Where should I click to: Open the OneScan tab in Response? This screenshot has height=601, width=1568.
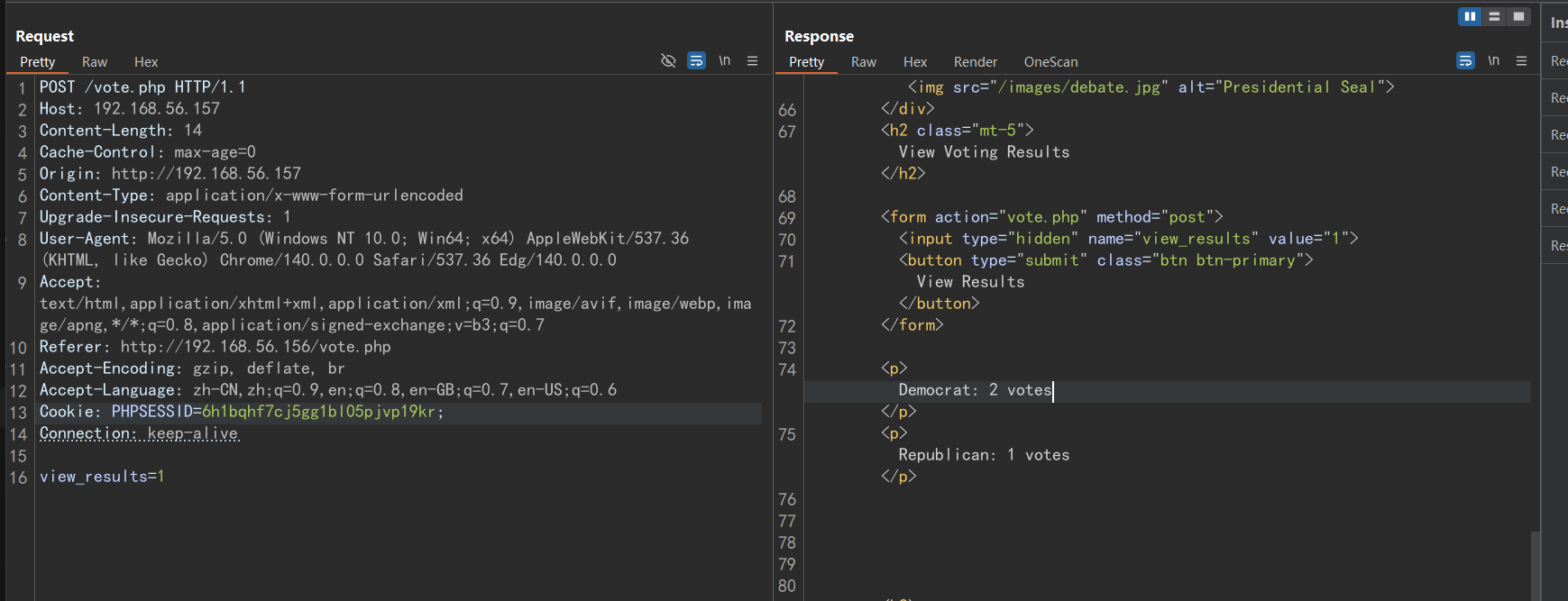pos(1050,62)
